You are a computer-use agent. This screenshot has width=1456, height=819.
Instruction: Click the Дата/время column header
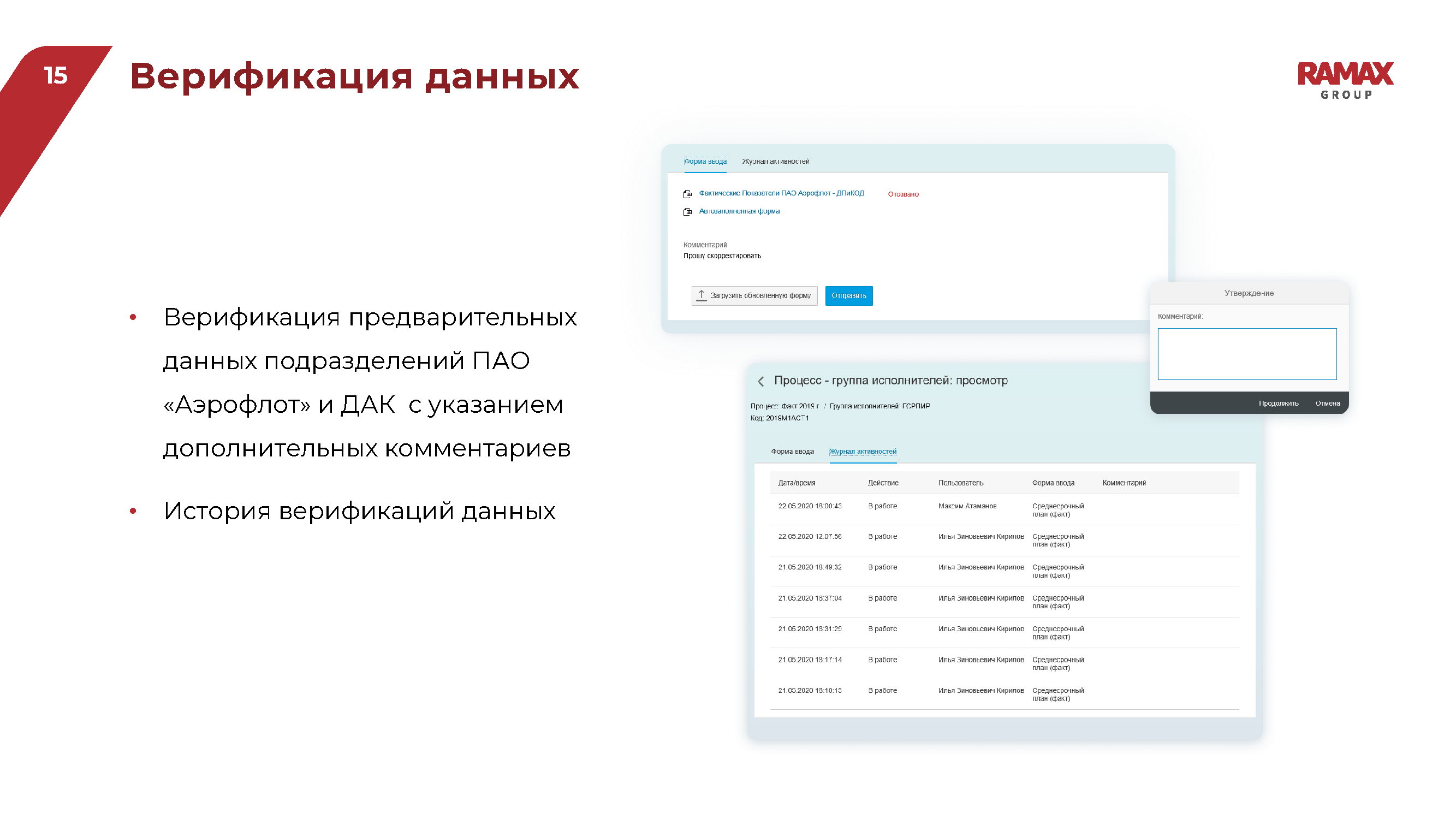pos(797,483)
